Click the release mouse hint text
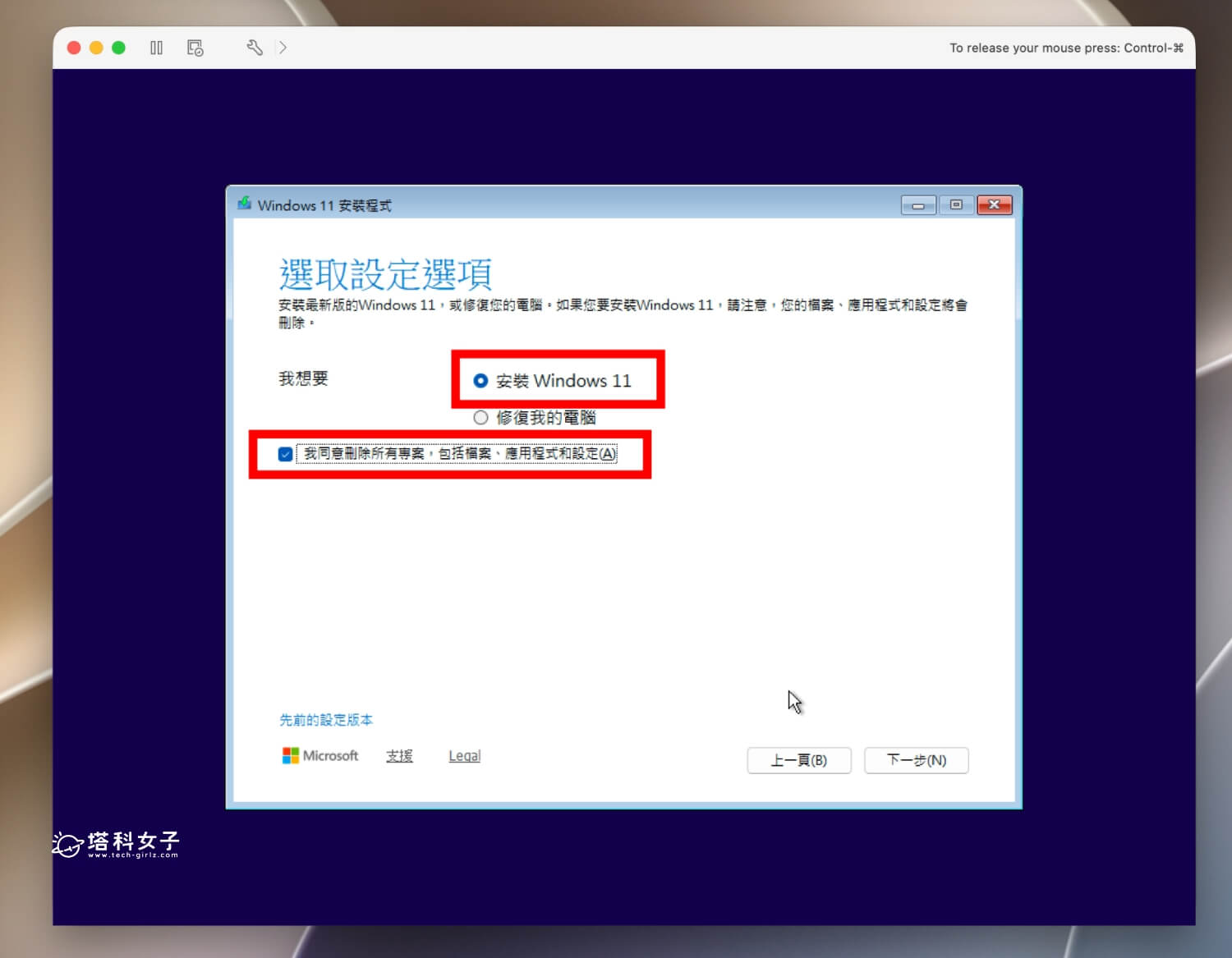Screen dimensions: 1232x958 pyautogui.click(x=1066, y=48)
